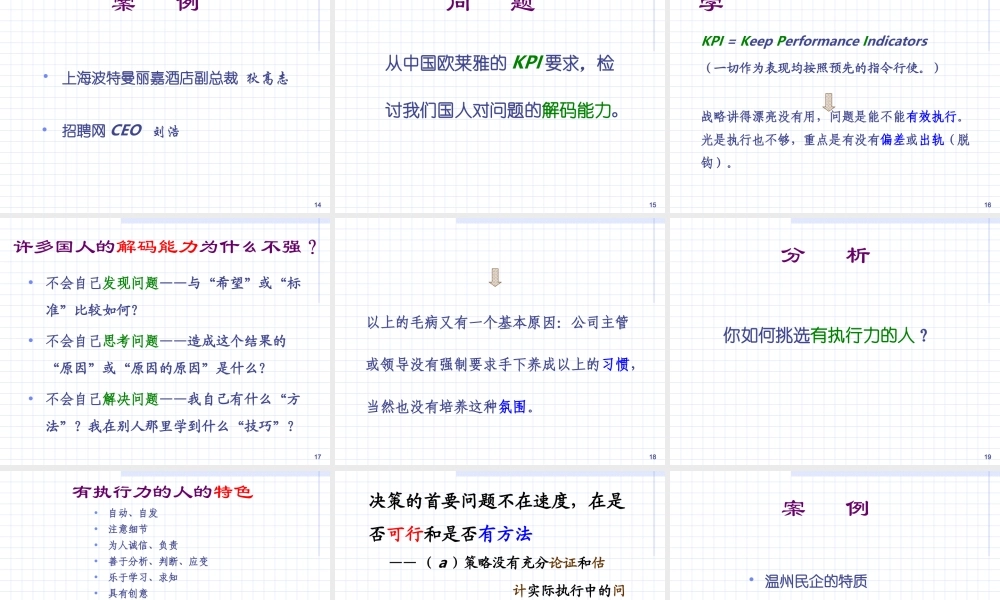Select the slide 14 thumbnail titled 案例
The height and width of the screenshot is (600, 1000).
165,105
